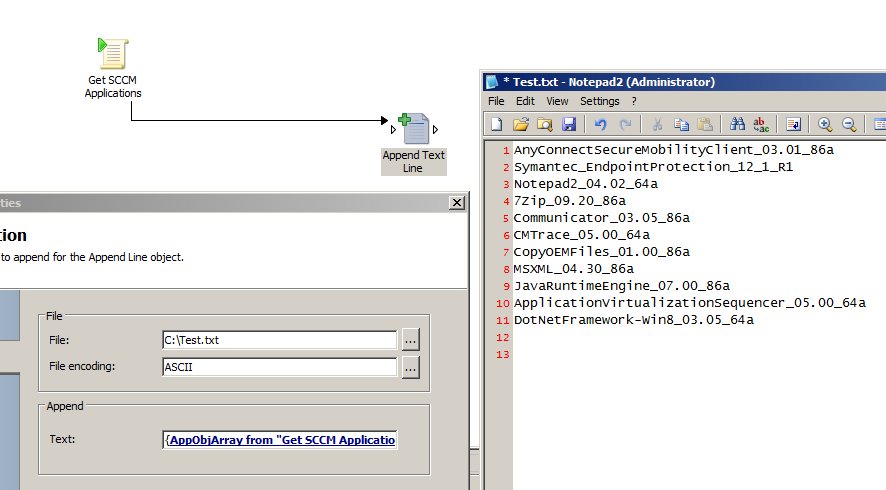Image resolution: width=886 pixels, height=490 pixels.
Task: Click line number 12 in the margin
Action: pyautogui.click(x=503, y=337)
